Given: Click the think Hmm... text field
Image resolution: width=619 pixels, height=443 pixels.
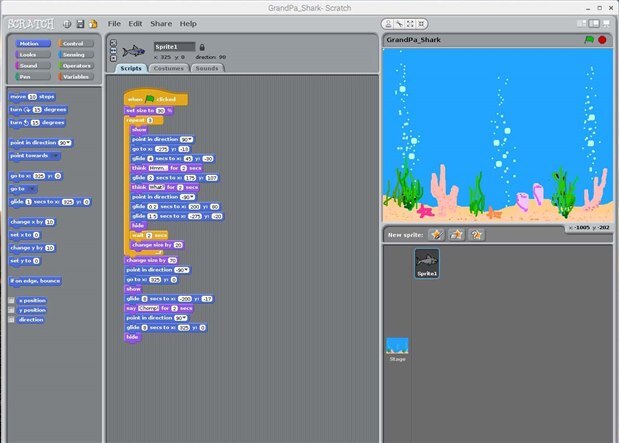Looking at the screenshot, I should click(158, 168).
